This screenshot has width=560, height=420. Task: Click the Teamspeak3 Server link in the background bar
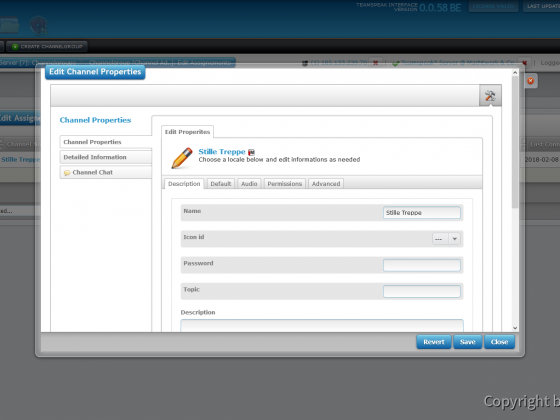pos(458,63)
